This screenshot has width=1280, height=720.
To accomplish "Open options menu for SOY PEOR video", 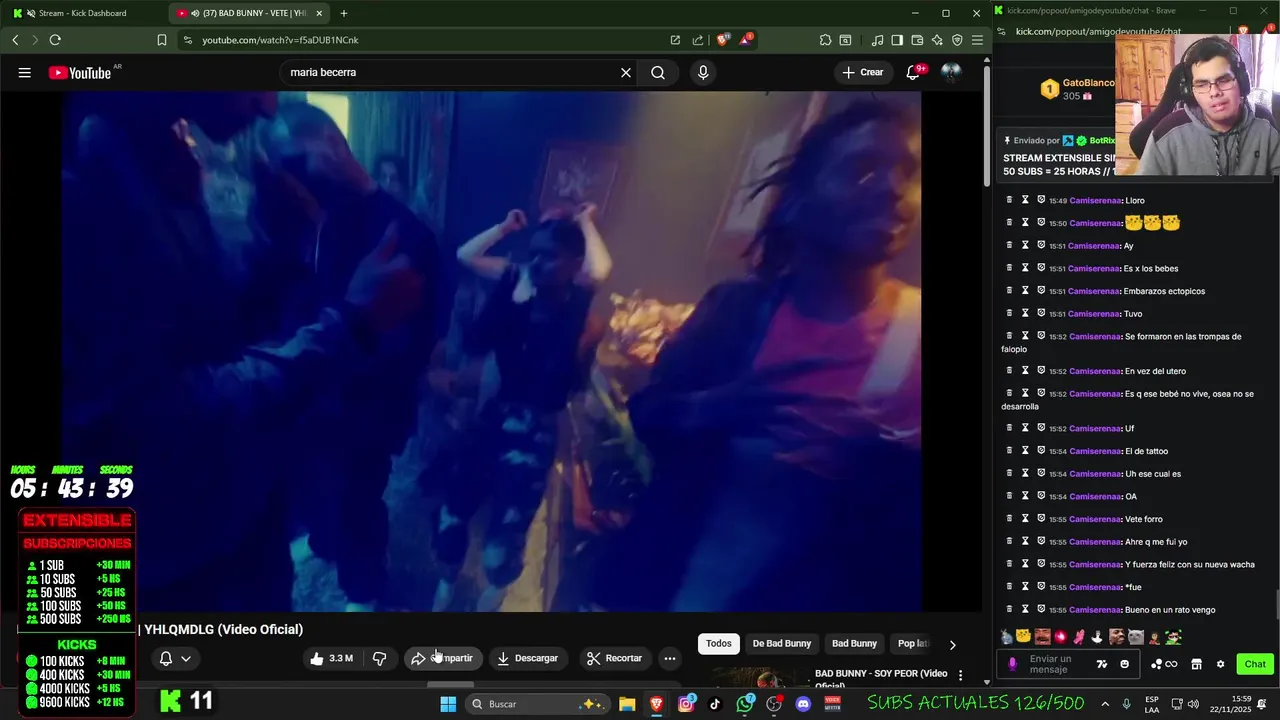I will pos(960,675).
